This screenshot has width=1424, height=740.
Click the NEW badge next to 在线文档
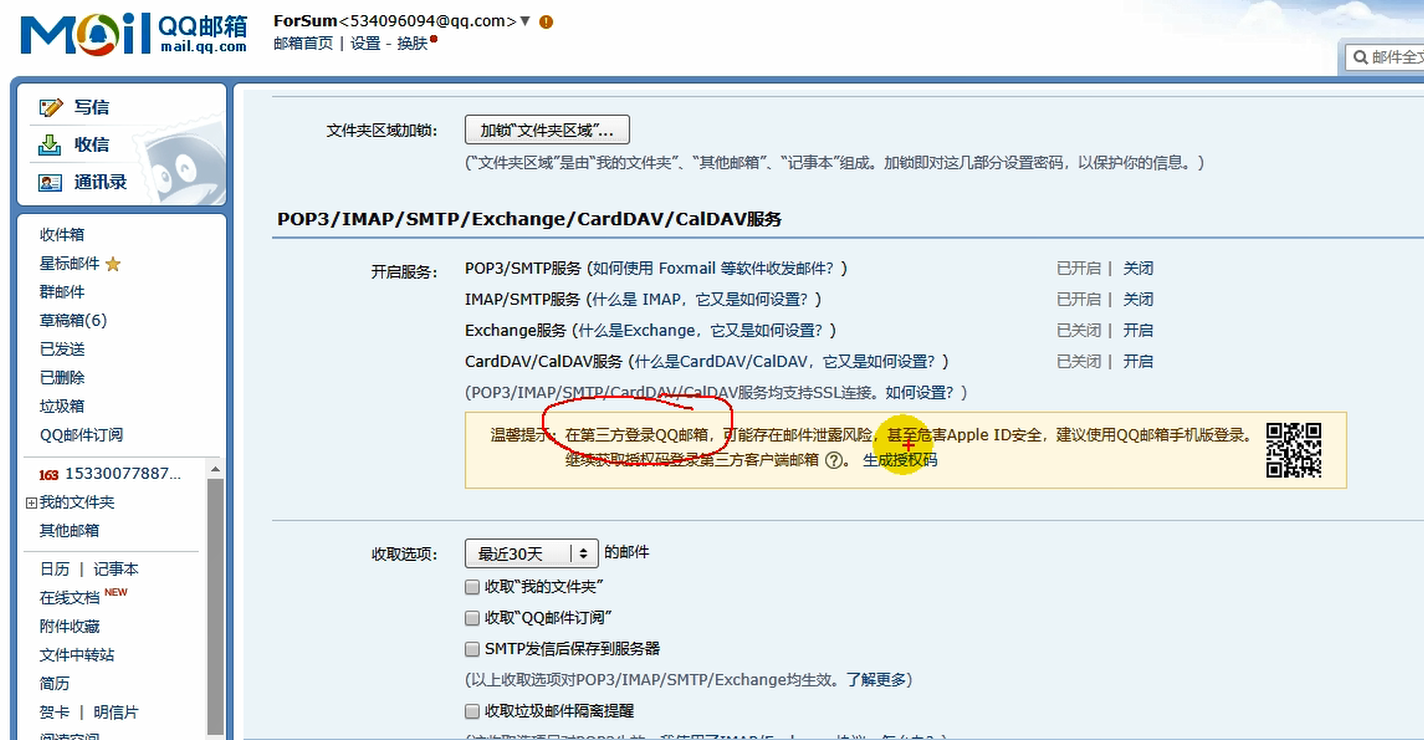(x=116, y=592)
